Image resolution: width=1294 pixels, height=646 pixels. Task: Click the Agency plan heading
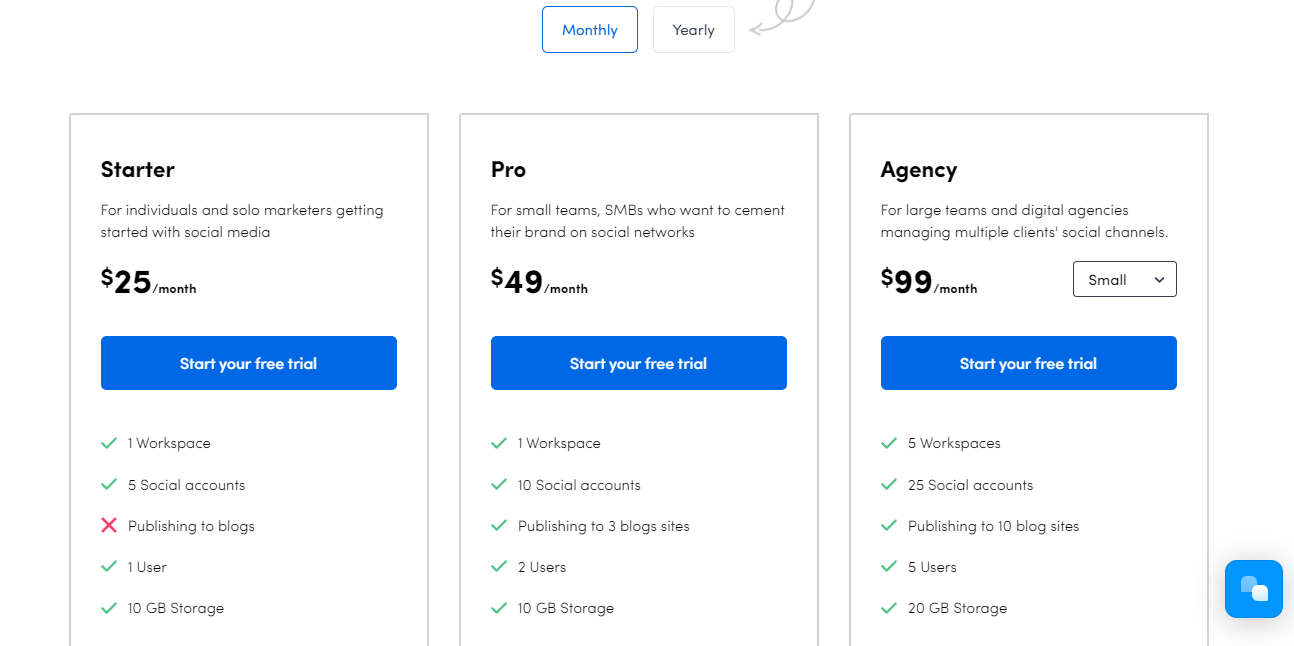919,170
